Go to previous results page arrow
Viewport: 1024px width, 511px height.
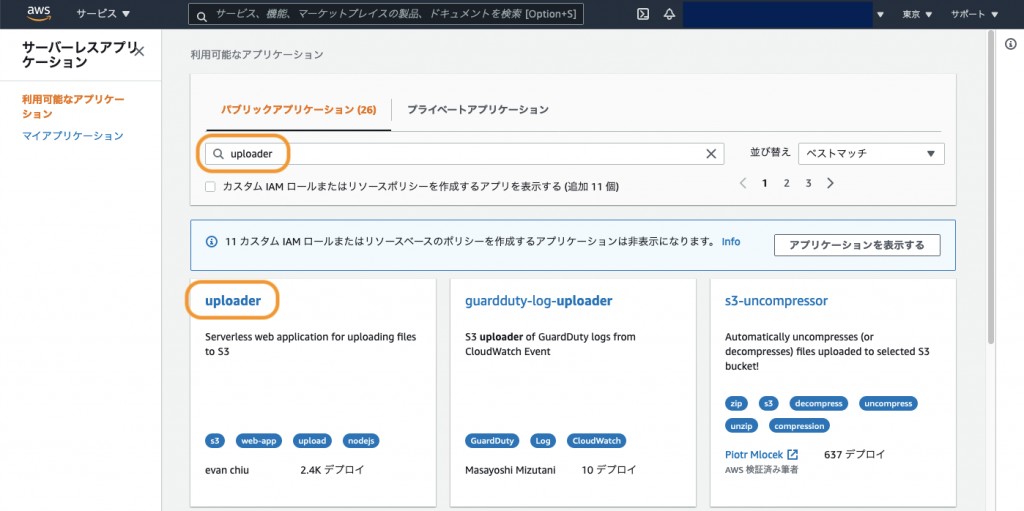pyautogui.click(x=743, y=184)
